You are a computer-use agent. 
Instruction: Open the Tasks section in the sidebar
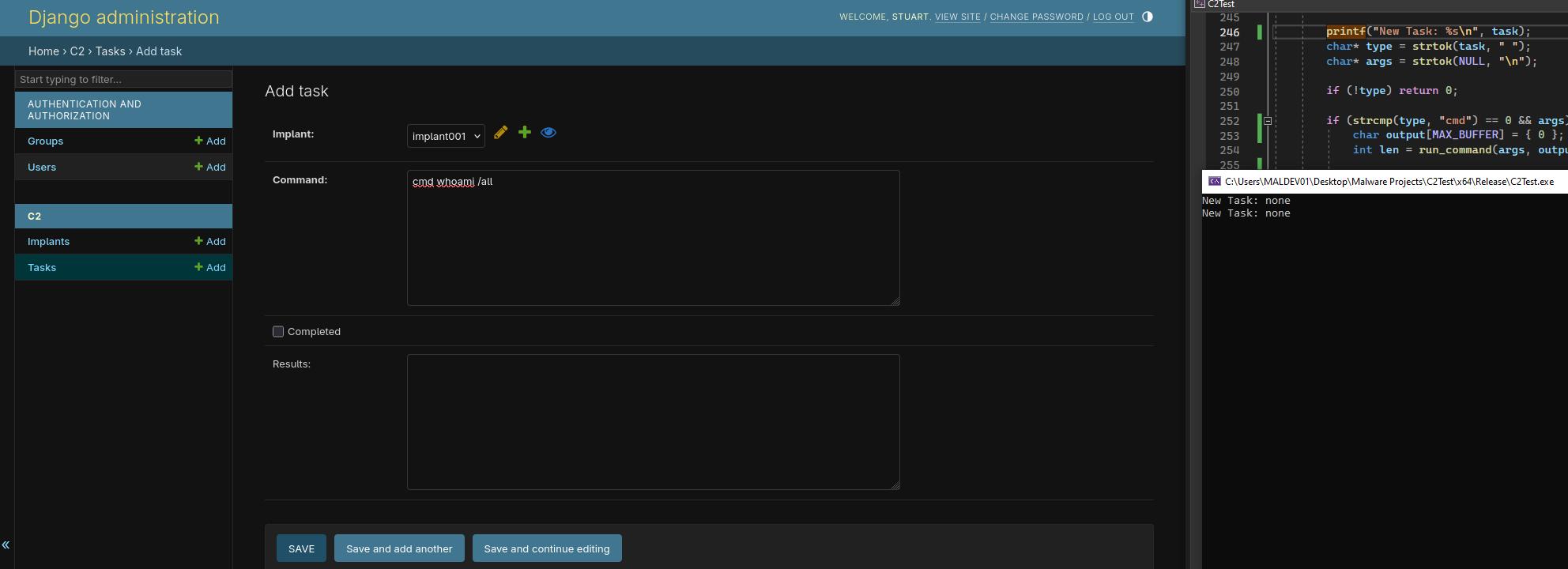click(42, 267)
